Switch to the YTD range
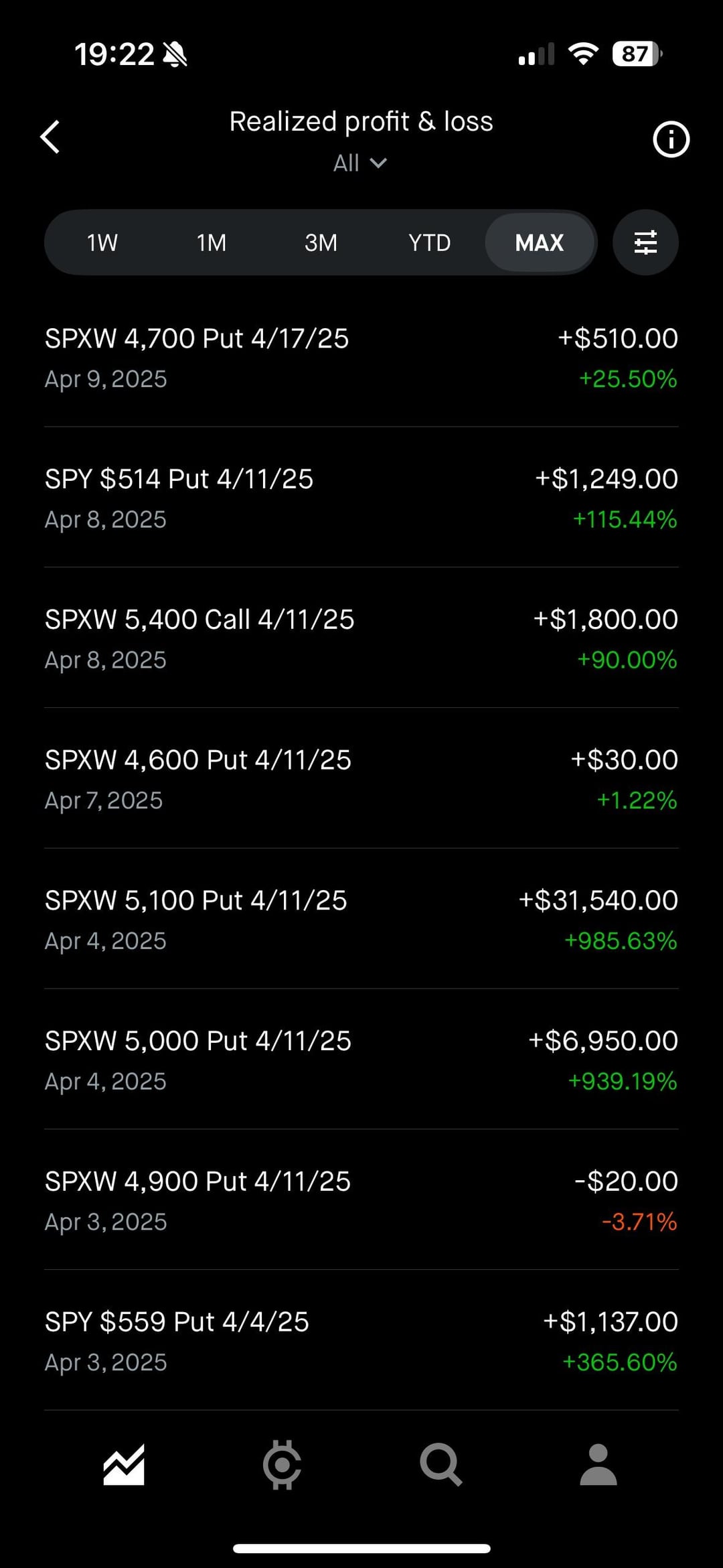 click(x=430, y=242)
